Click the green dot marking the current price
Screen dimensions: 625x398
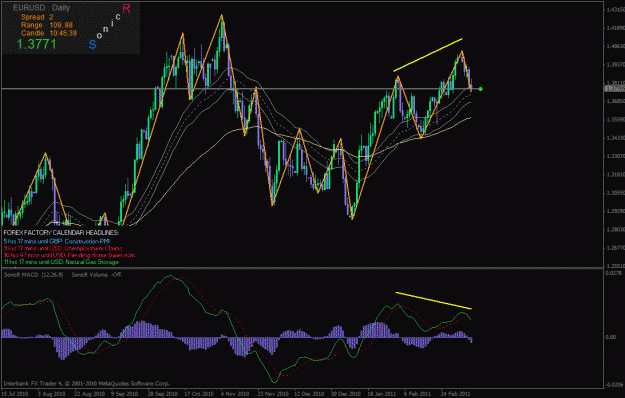click(x=481, y=89)
